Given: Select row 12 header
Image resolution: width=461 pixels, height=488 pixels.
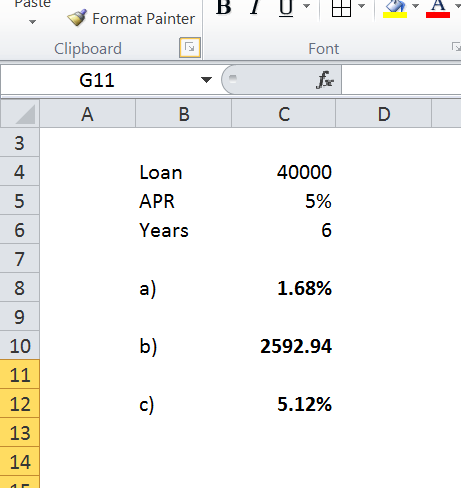Looking at the screenshot, I should pos(19,404).
